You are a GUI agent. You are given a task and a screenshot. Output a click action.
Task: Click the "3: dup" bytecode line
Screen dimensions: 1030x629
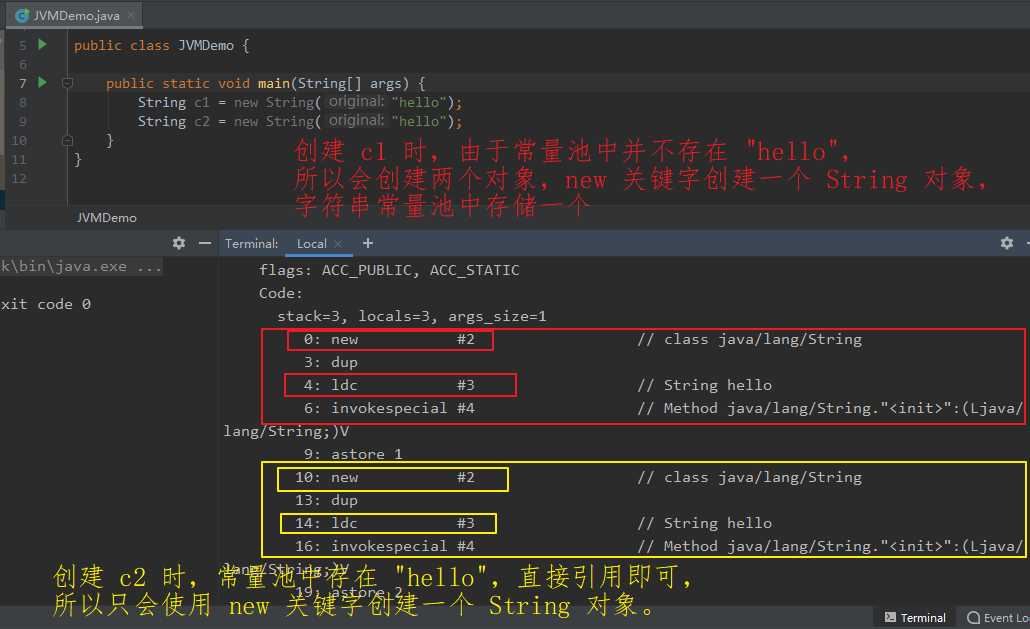(x=330, y=362)
